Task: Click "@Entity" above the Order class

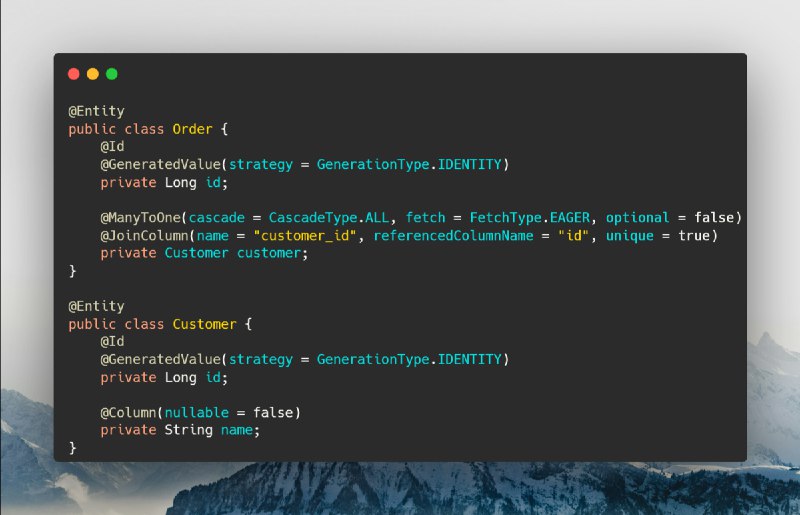Action: tap(96, 111)
